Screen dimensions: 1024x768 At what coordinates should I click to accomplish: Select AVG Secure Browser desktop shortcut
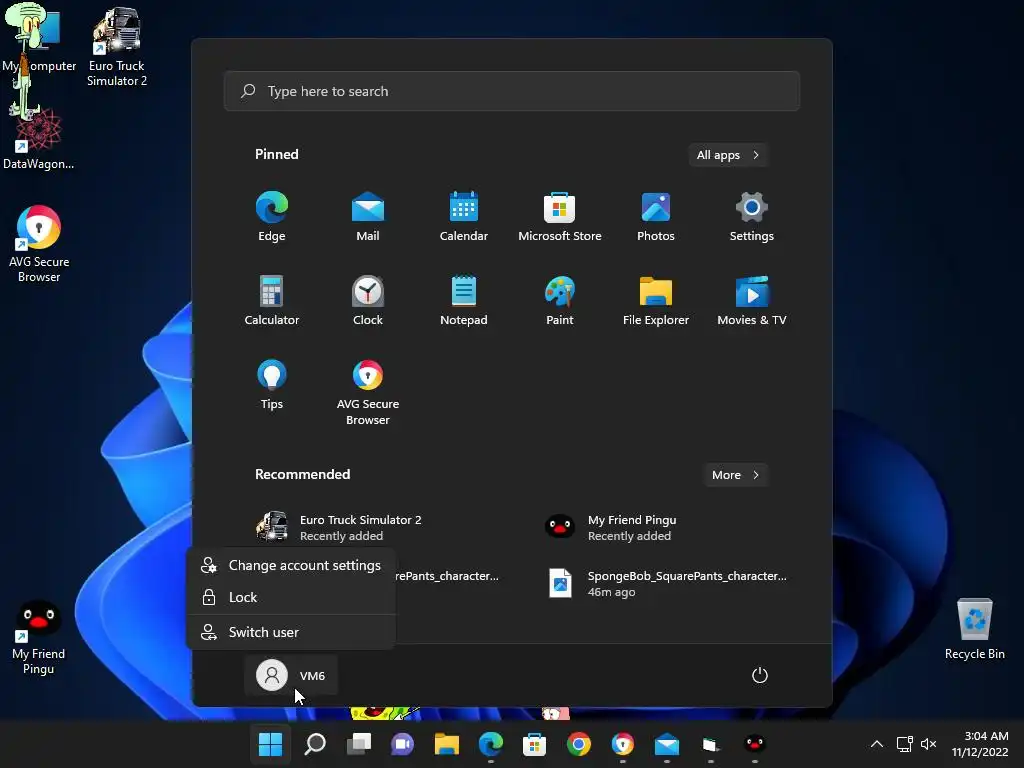pos(39,244)
